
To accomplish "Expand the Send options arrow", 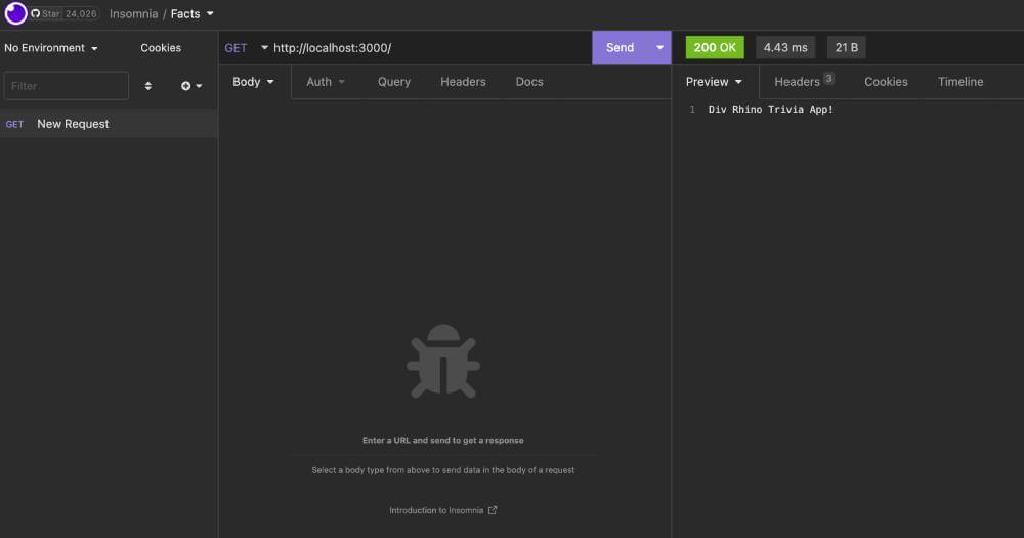I will (x=659, y=48).
